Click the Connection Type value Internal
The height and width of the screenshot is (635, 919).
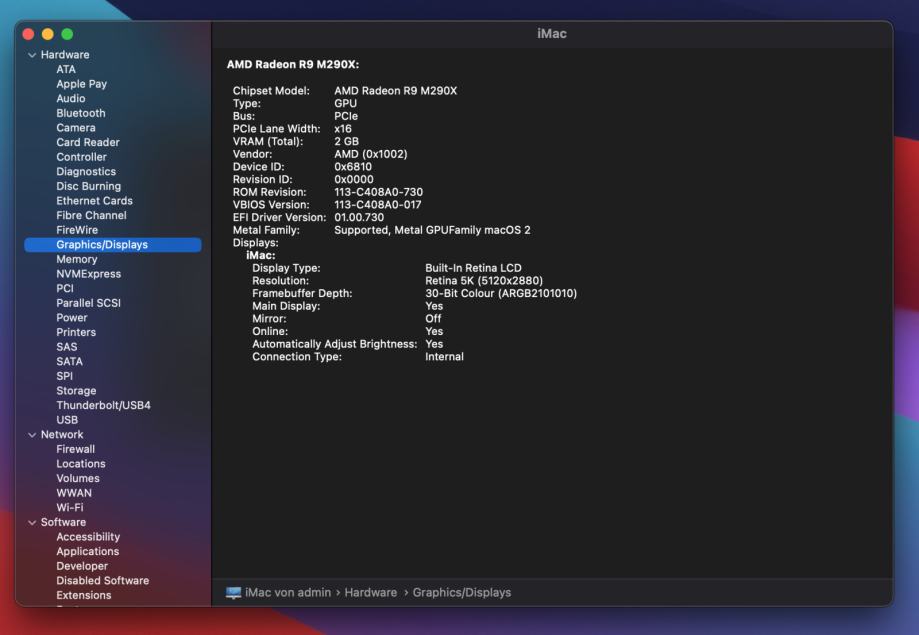coord(444,357)
